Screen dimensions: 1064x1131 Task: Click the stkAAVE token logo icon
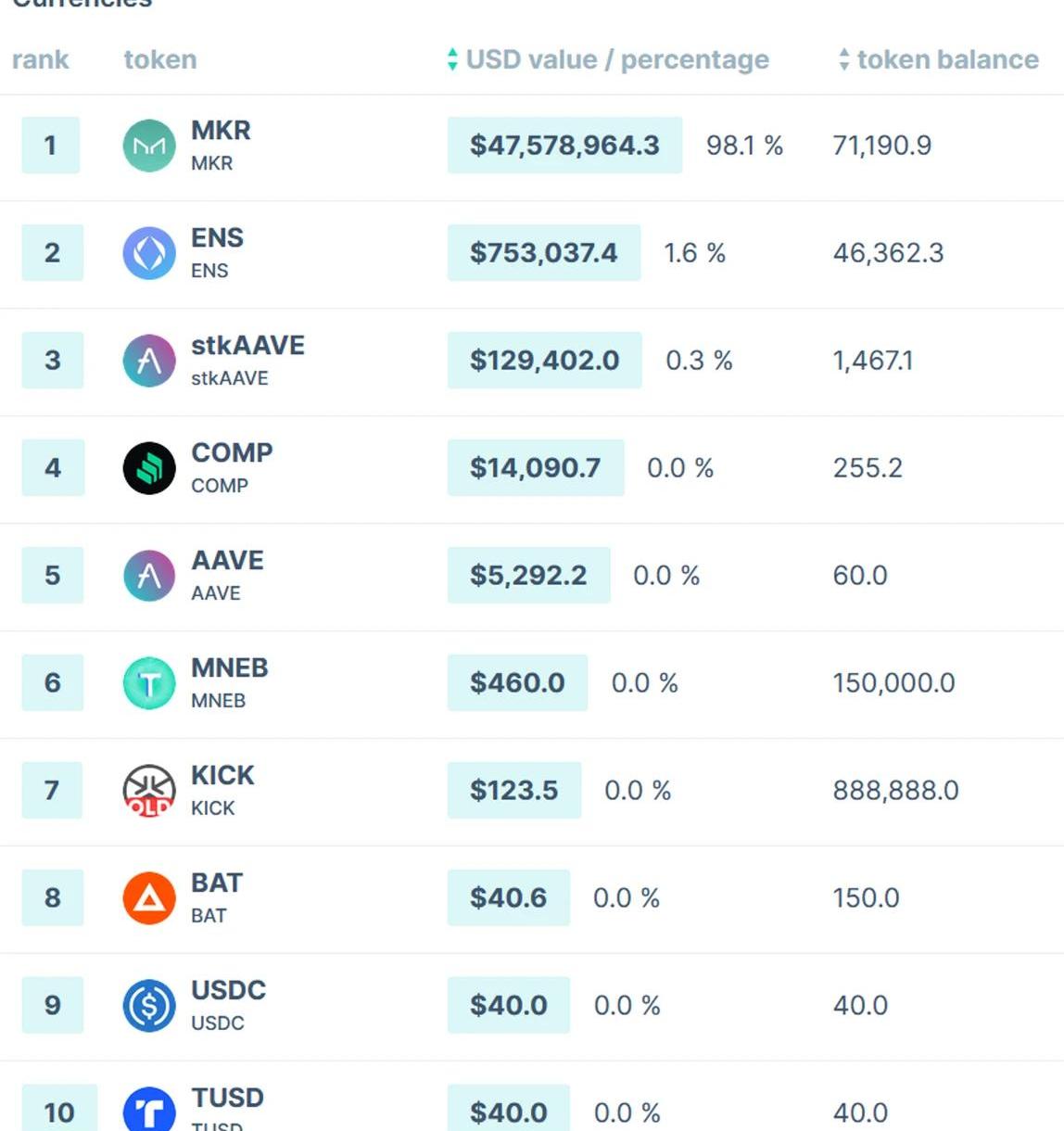(149, 361)
